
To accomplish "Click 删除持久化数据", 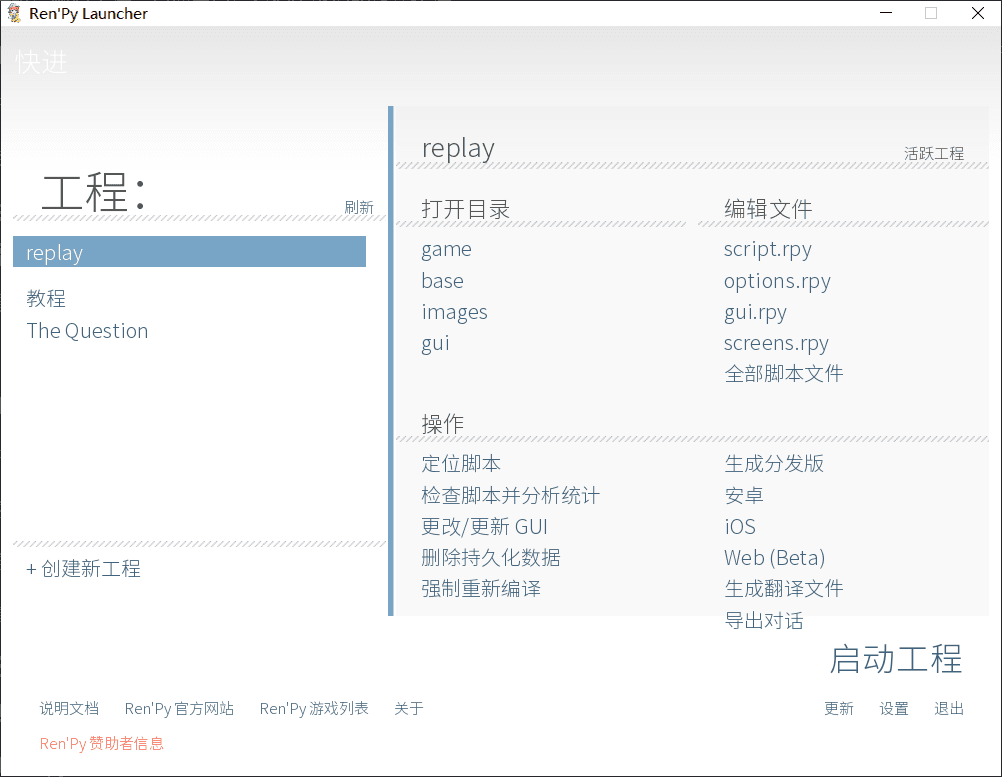I will [491, 558].
